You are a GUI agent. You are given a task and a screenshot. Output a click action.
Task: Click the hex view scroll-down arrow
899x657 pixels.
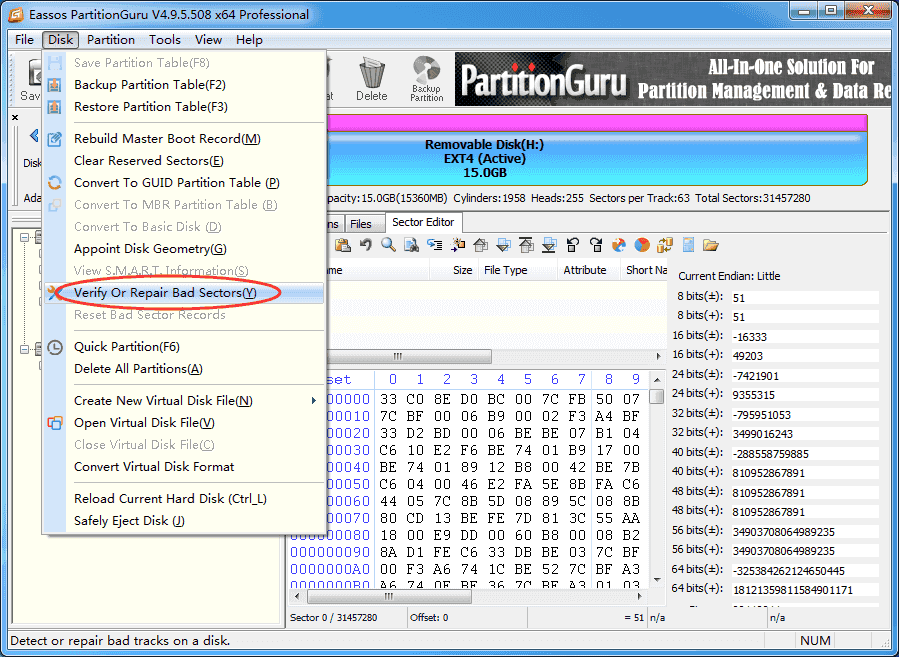click(658, 581)
